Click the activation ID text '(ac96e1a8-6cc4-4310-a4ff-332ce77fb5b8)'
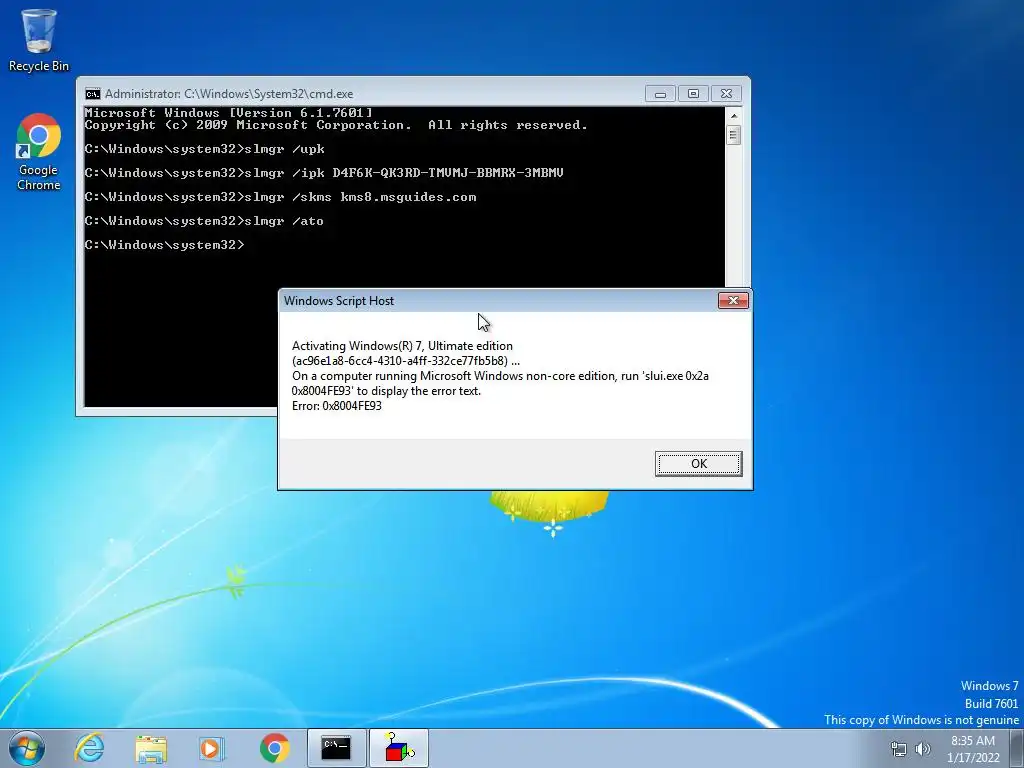Image resolution: width=1024 pixels, height=768 pixels. click(400, 360)
